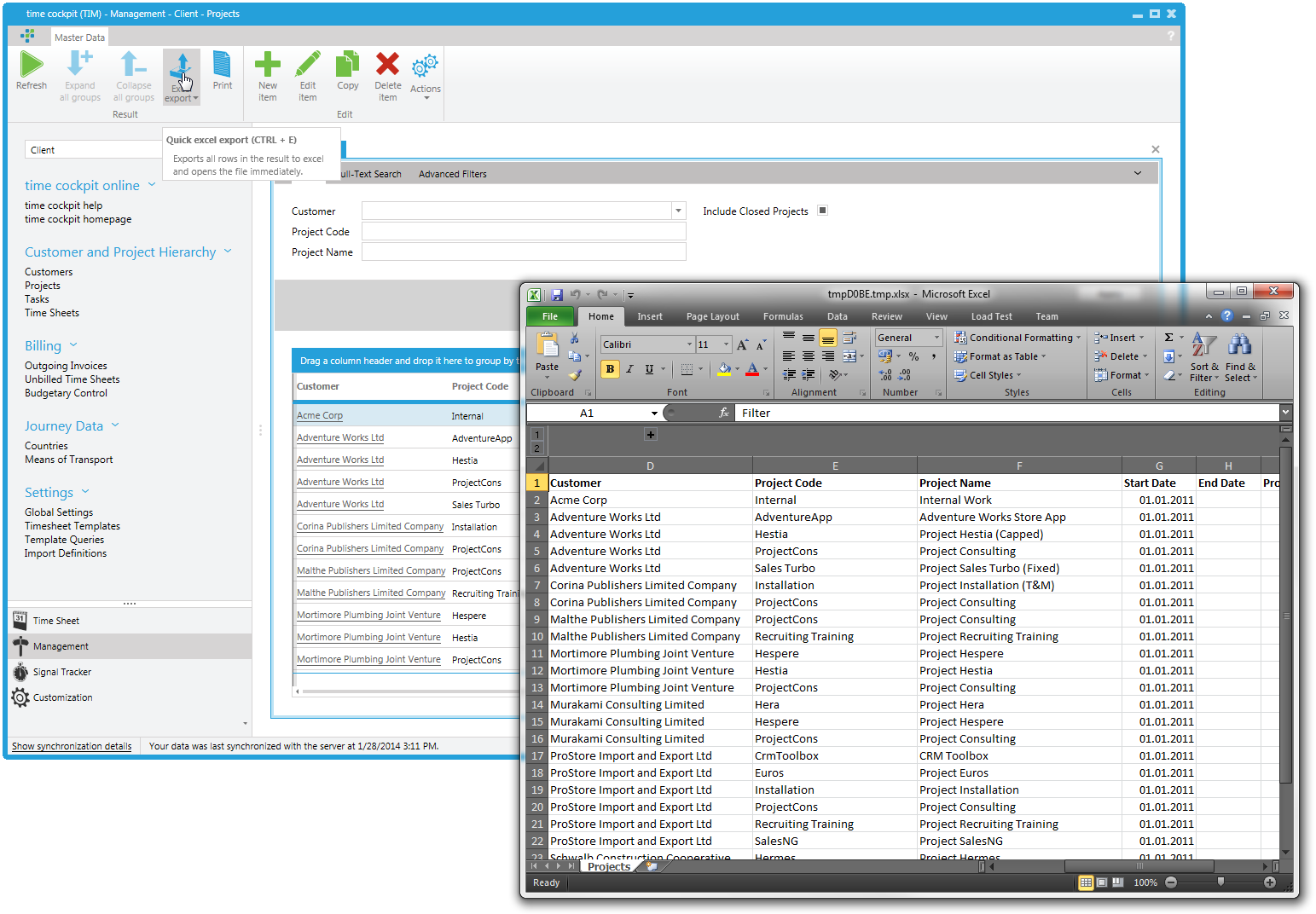Image resolution: width=1316 pixels, height=914 pixels.
Task: Click the Project Code input field
Action: [524, 231]
